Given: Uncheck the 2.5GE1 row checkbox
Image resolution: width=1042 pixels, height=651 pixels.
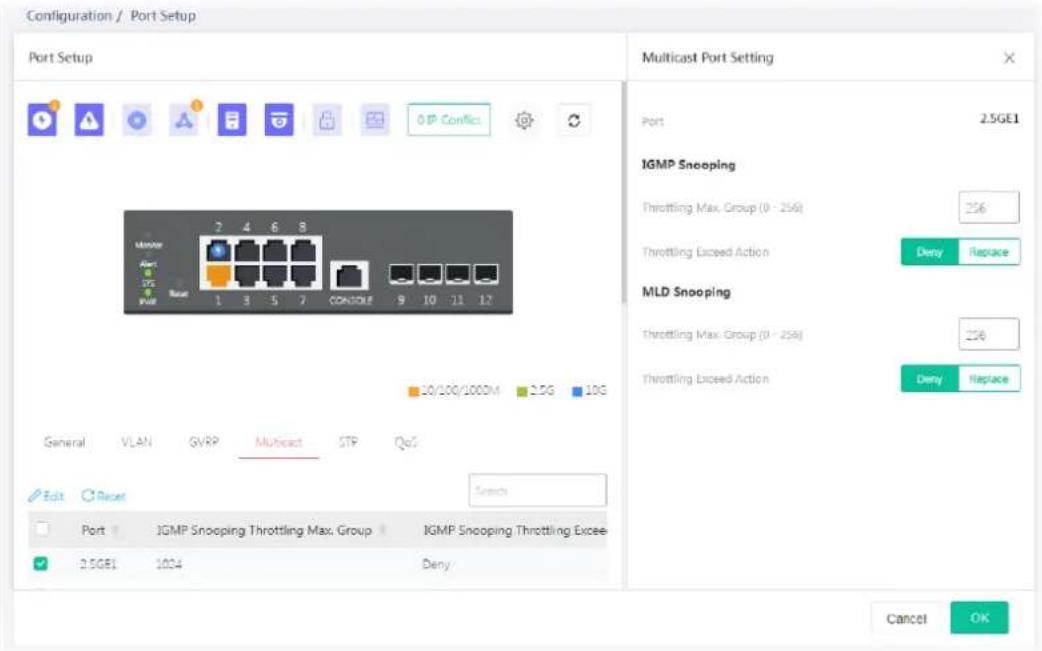Looking at the screenshot, I should point(41,563).
